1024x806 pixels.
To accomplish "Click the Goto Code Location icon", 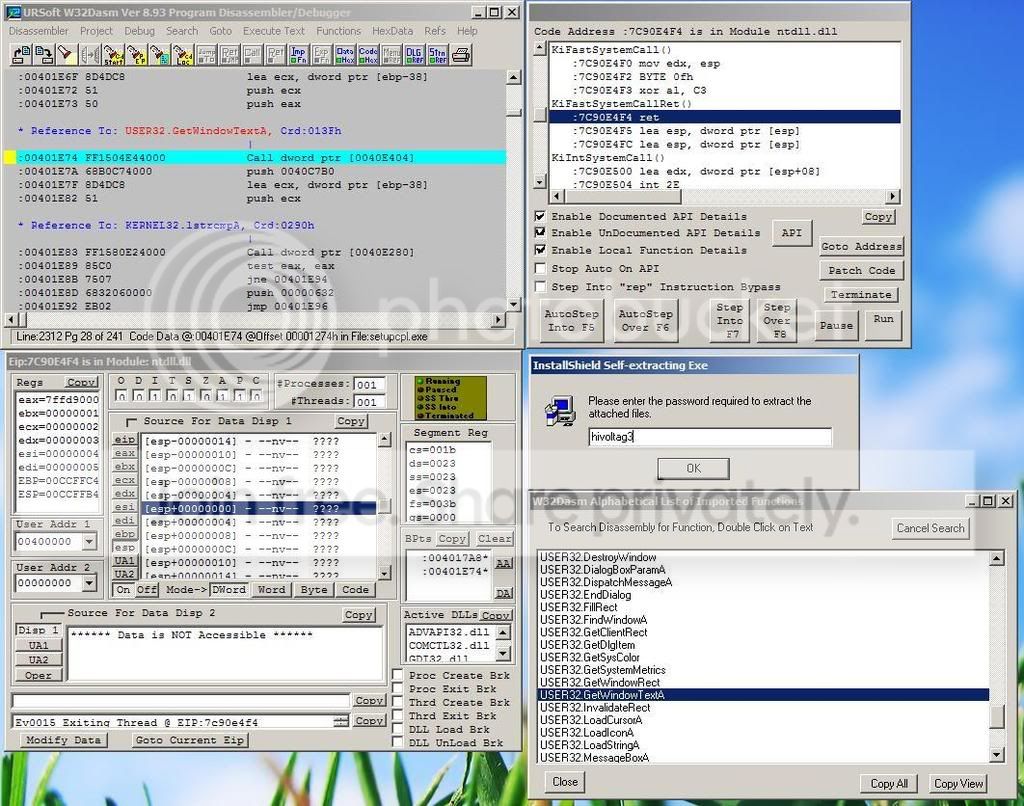I will coord(182,55).
